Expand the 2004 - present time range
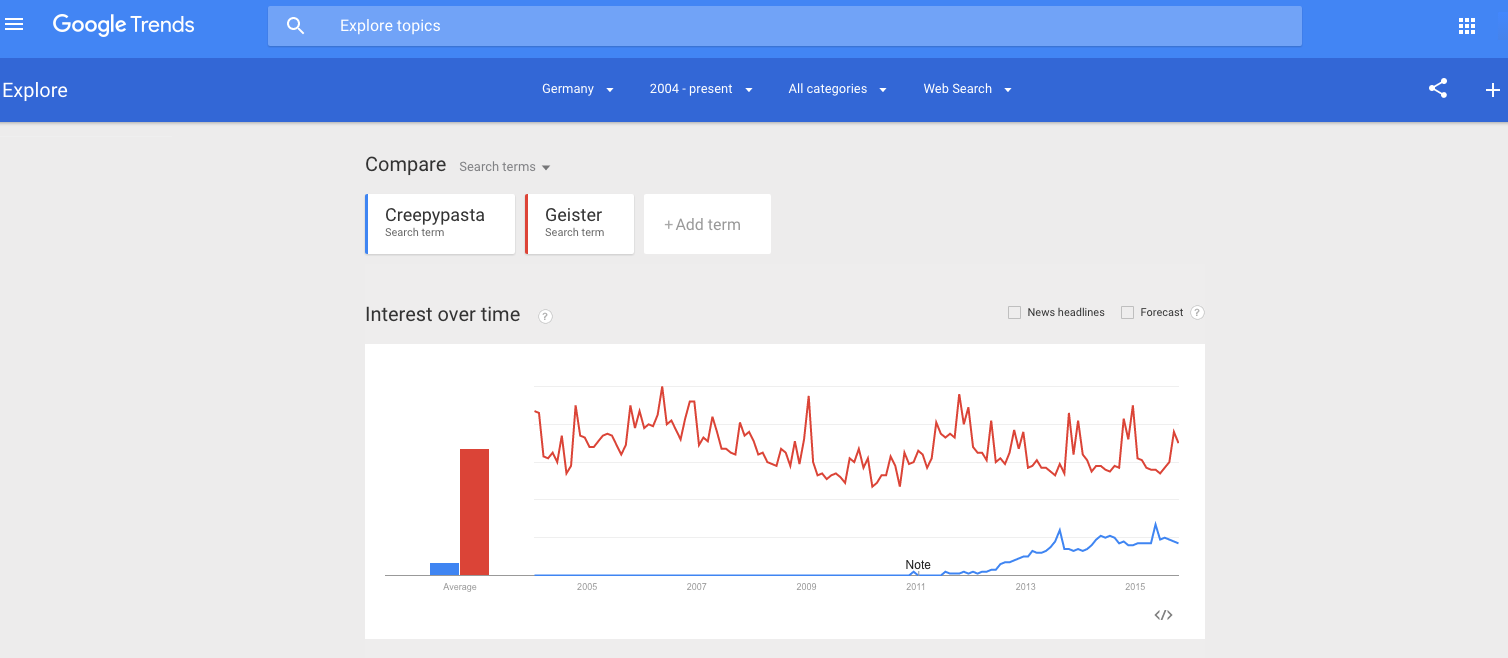The height and width of the screenshot is (658, 1508). (701, 89)
